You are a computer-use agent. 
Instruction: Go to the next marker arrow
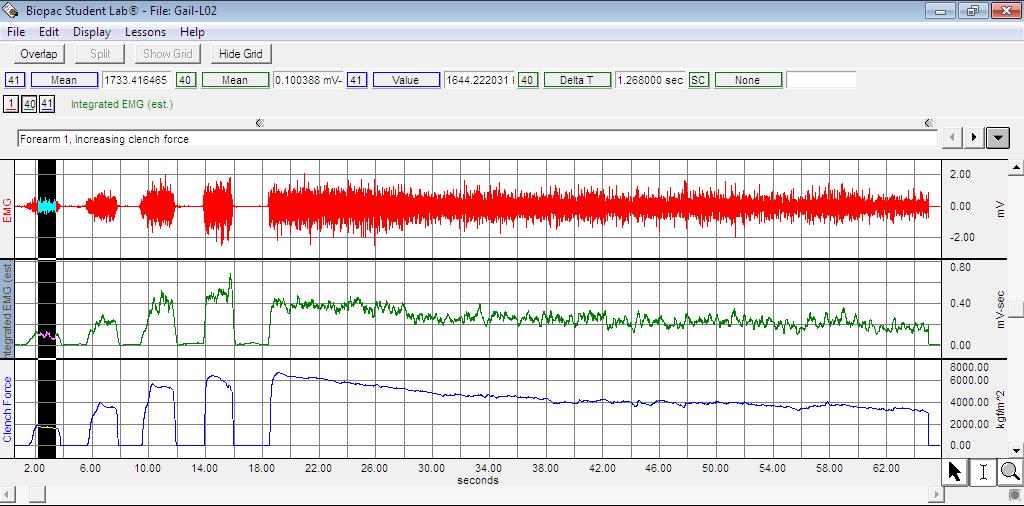[x=974, y=138]
